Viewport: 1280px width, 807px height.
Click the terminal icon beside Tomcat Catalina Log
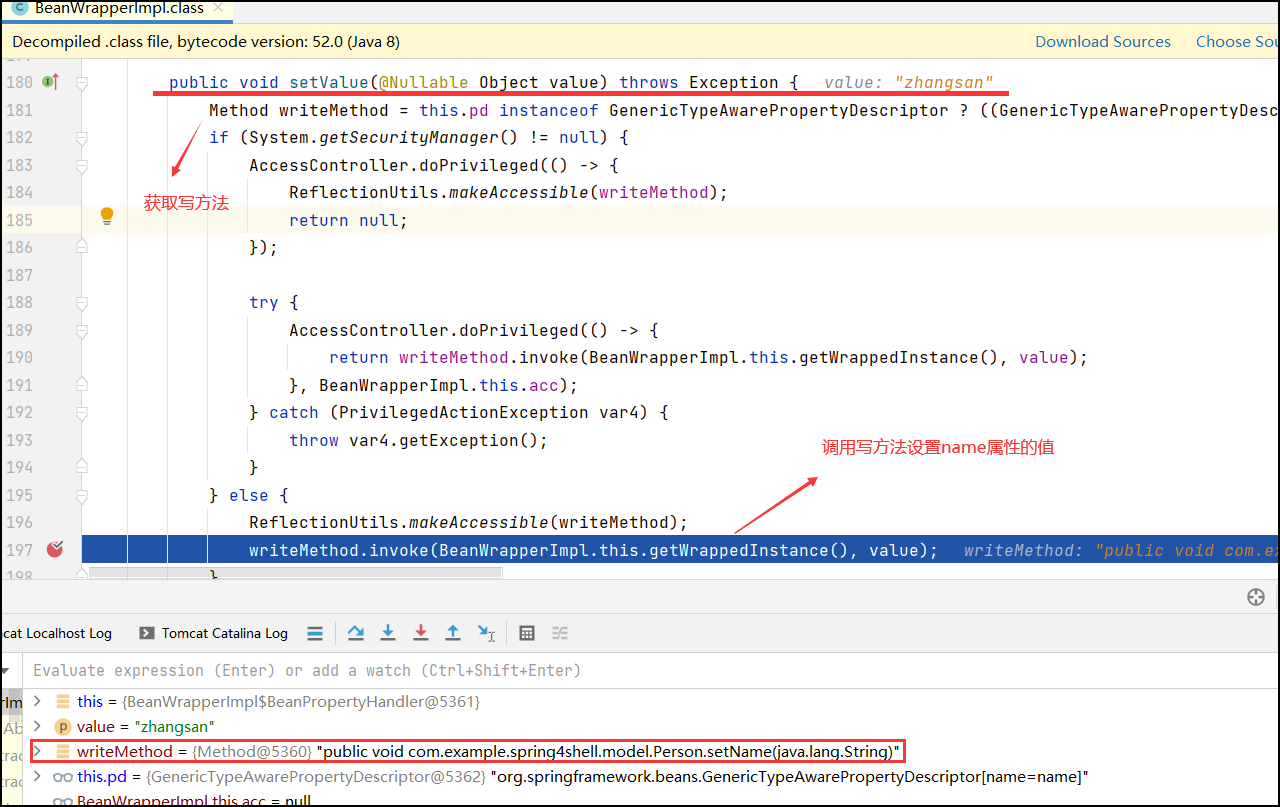coord(147,633)
